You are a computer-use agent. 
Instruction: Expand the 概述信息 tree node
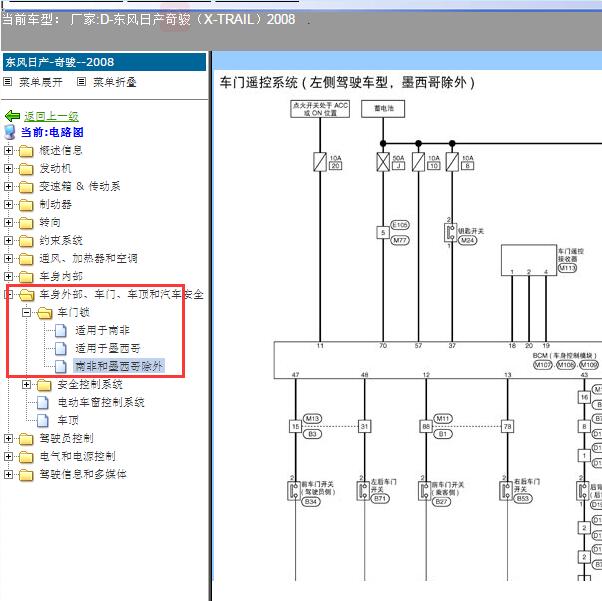point(9,151)
